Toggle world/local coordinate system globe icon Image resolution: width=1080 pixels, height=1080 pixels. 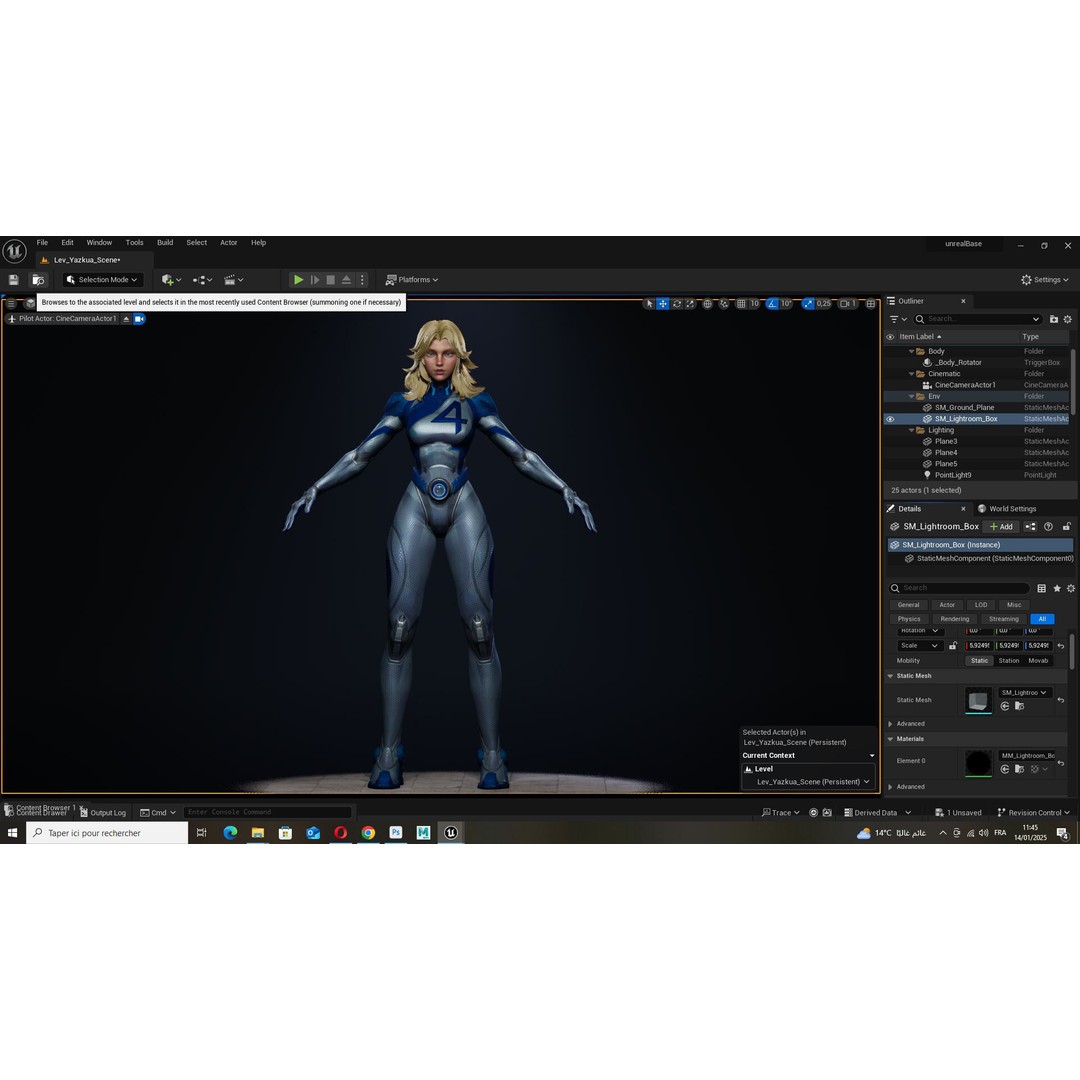pyautogui.click(x=707, y=304)
